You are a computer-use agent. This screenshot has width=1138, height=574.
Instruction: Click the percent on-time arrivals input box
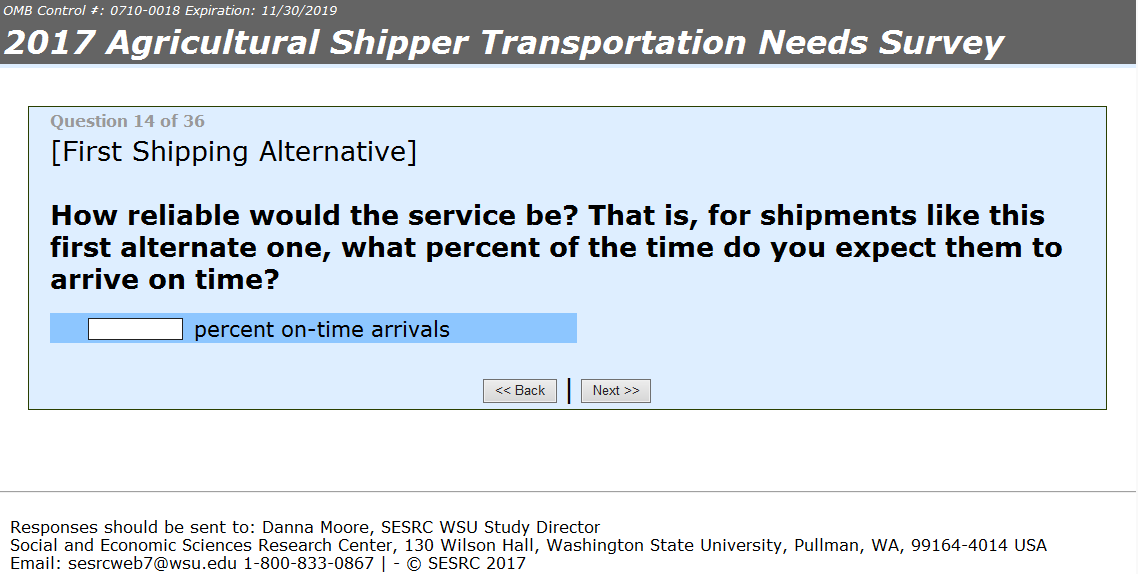click(135, 329)
